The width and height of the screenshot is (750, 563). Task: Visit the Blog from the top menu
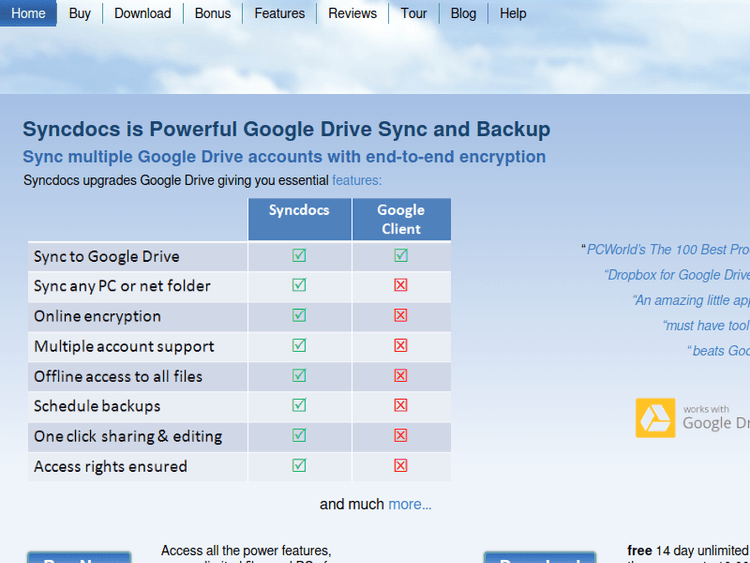coord(463,13)
